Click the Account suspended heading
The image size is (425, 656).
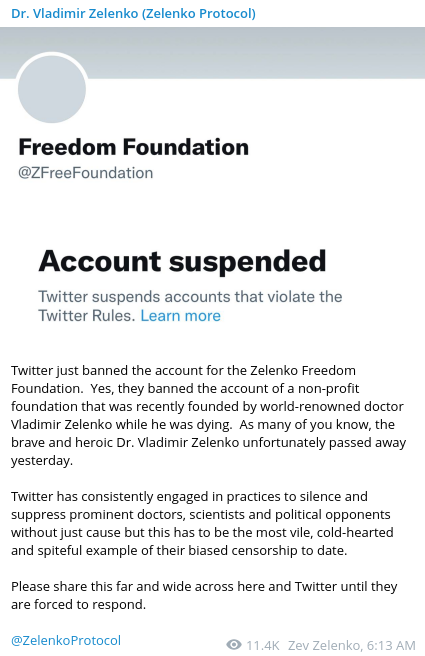click(x=182, y=261)
